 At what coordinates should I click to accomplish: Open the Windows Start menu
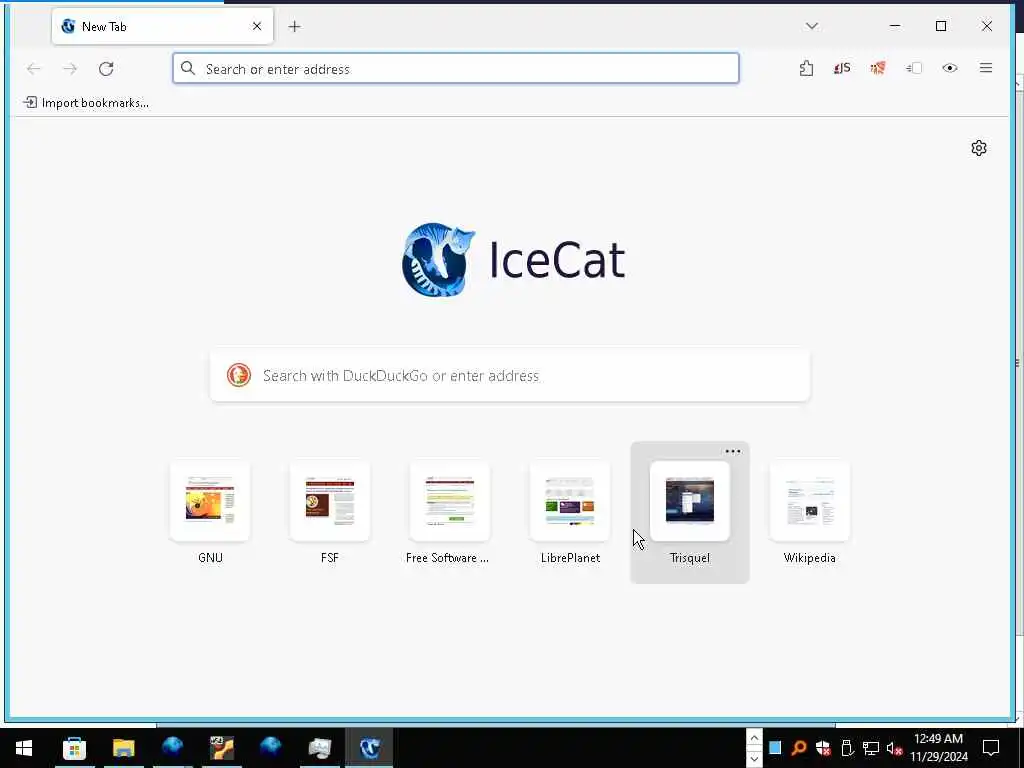tap(24, 748)
